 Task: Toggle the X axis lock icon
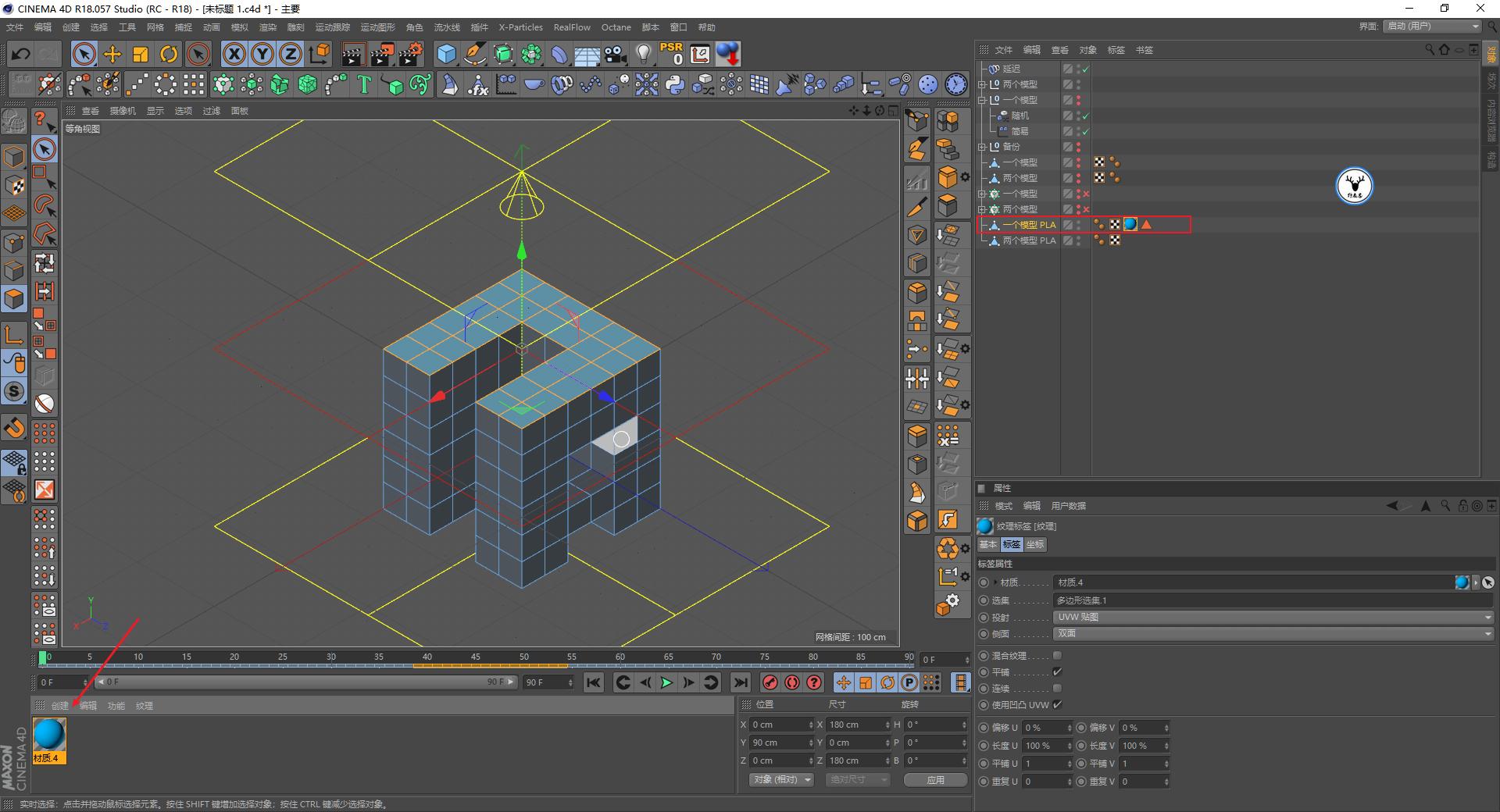pos(234,54)
